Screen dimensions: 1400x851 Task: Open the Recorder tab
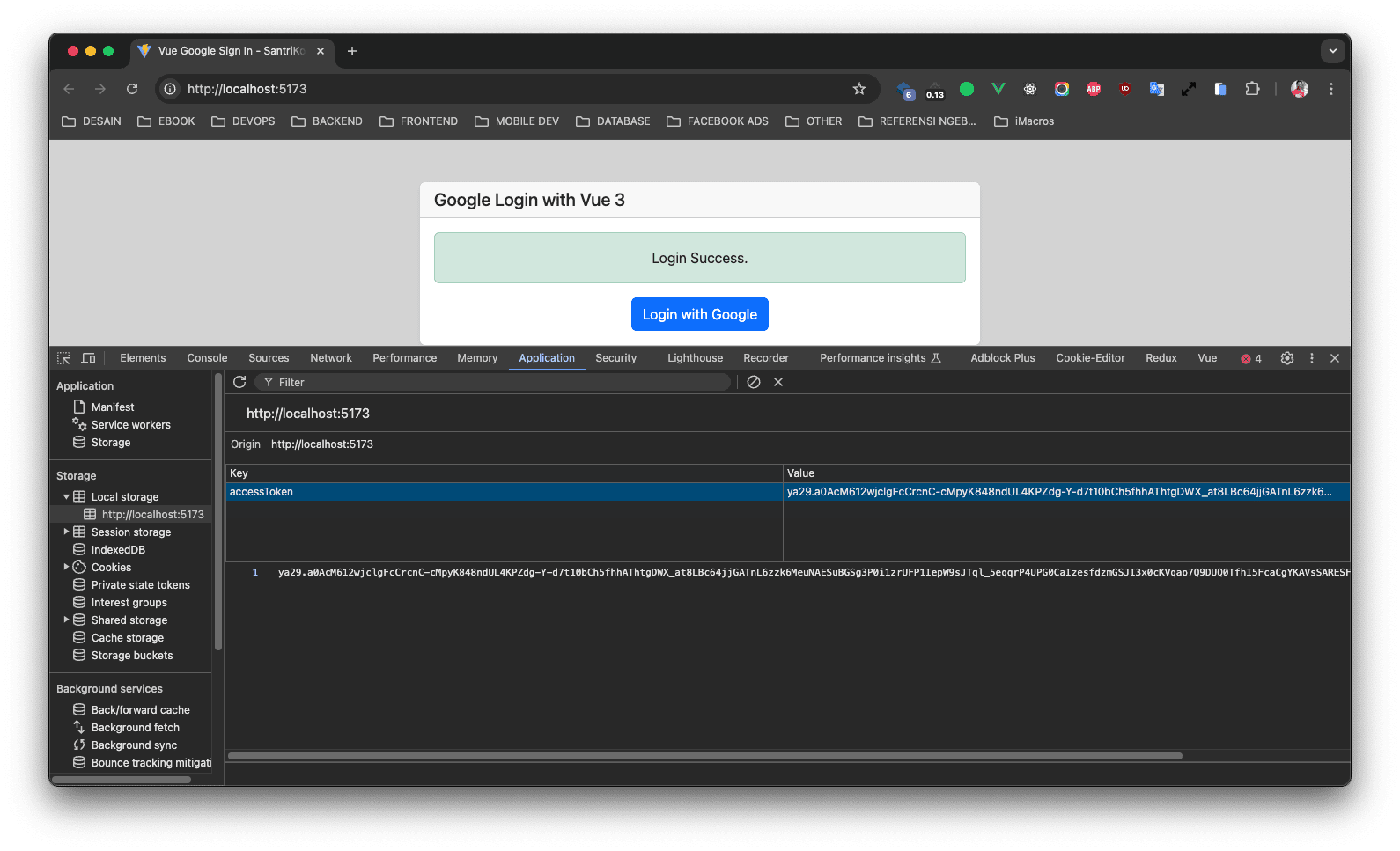[766, 358]
